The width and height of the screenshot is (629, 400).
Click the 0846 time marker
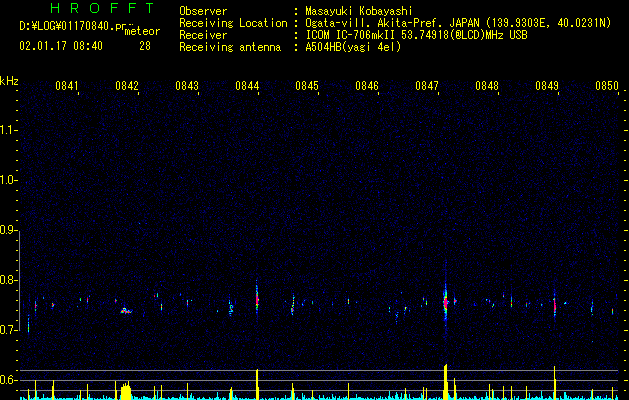pyautogui.click(x=367, y=86)
